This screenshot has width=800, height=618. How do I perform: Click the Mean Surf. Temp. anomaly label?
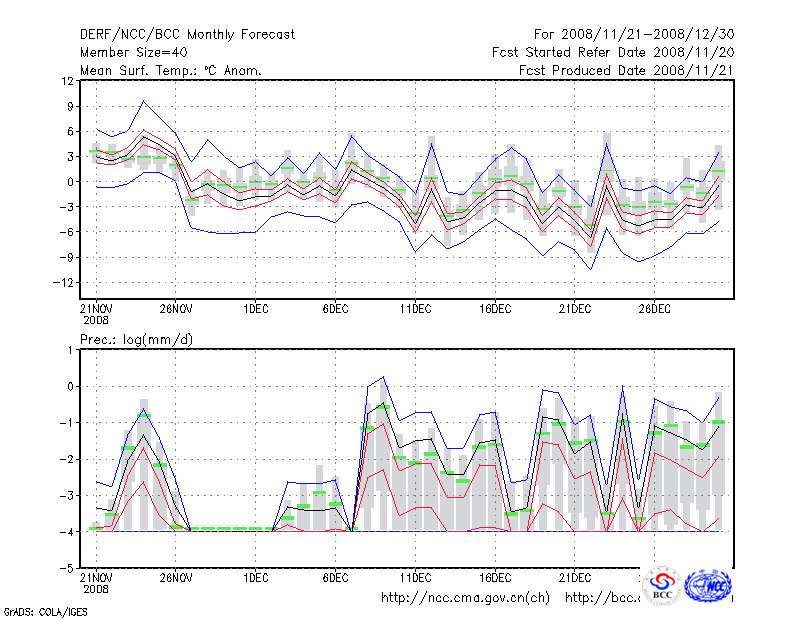tap(170, 71)
